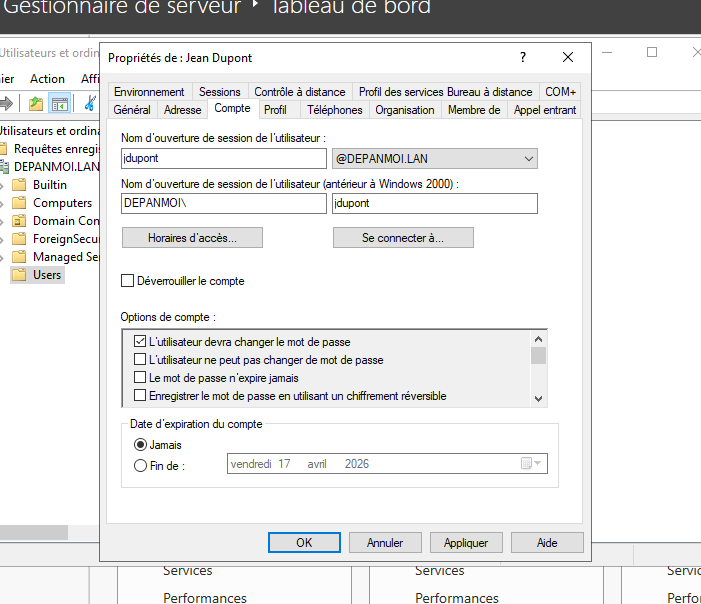Switch to the Général tab
701x604 pixels.
pos(132,110)
